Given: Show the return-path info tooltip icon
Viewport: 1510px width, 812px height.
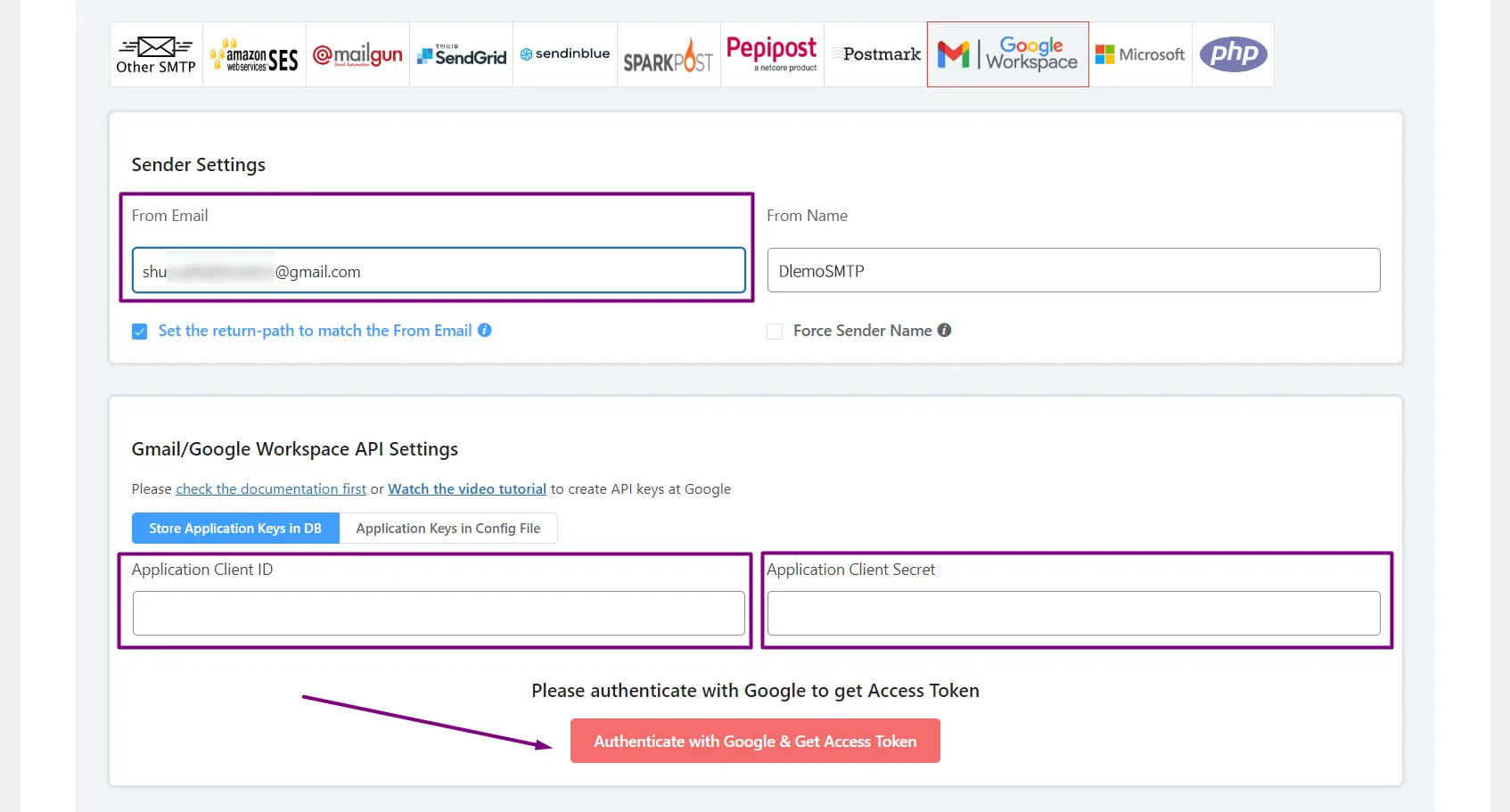Looking at the screenshot, I should click(x=485, y=330).
